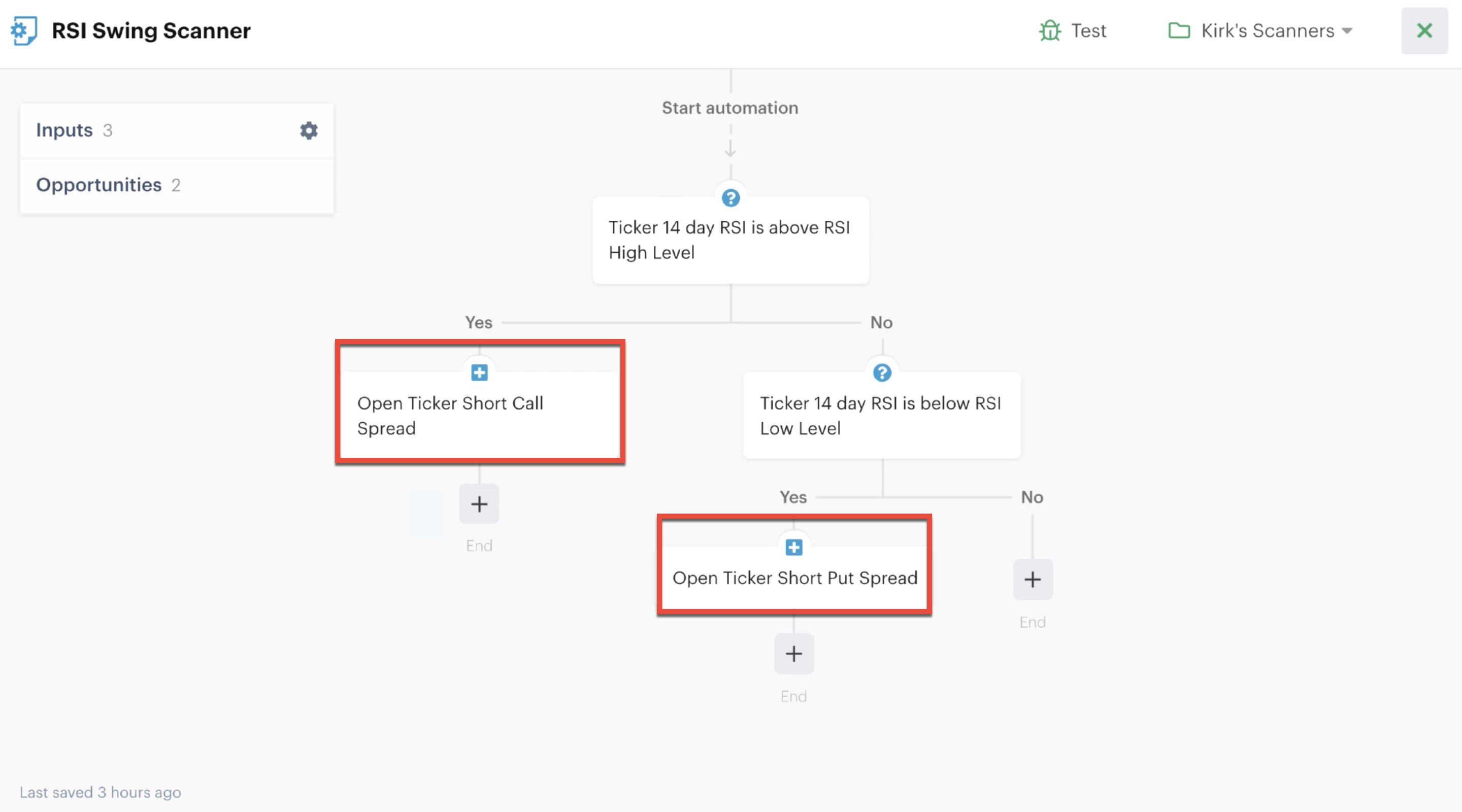Click the automation gear icon beside the title

pyautogui.click(x=24, y=30)
